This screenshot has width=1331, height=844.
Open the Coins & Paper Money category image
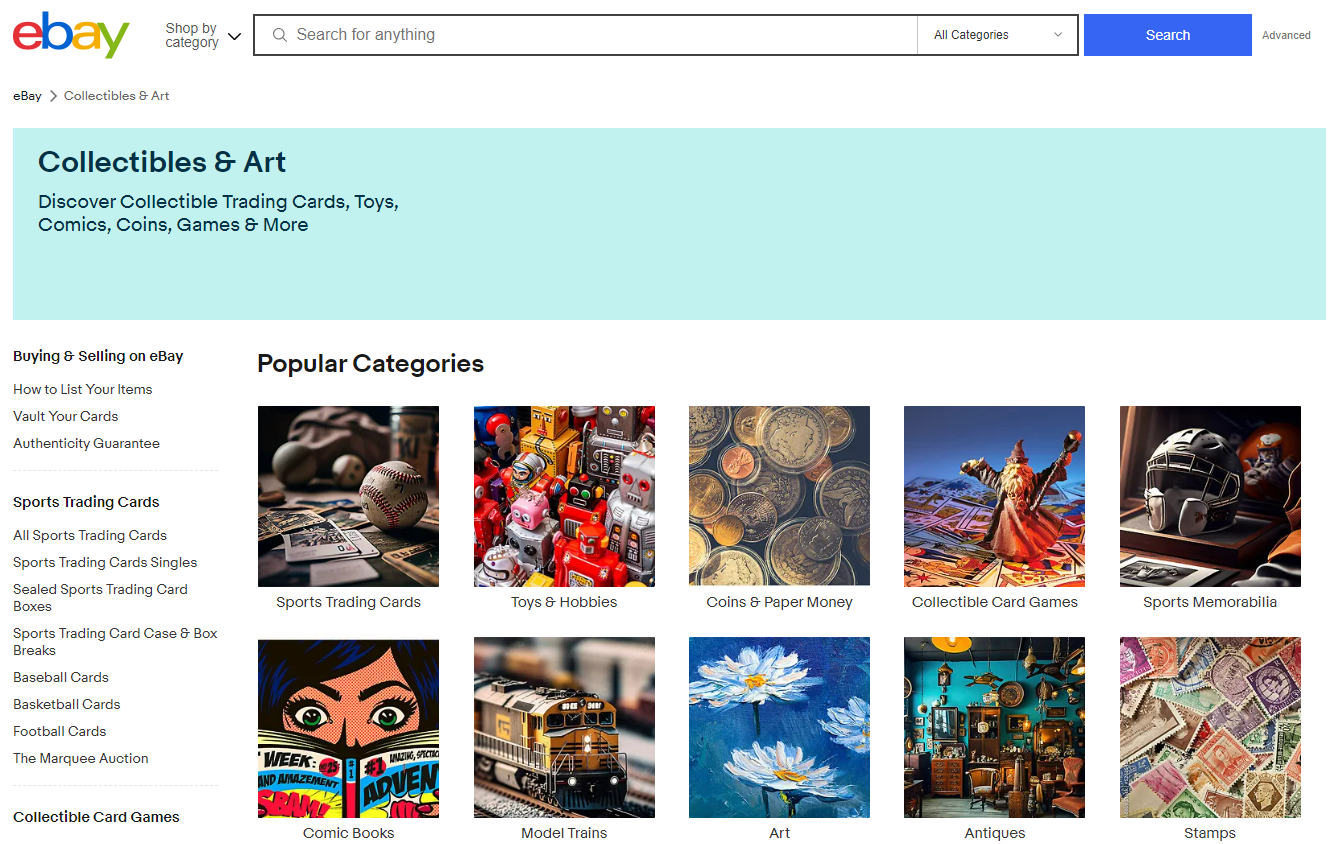[779, 496]
